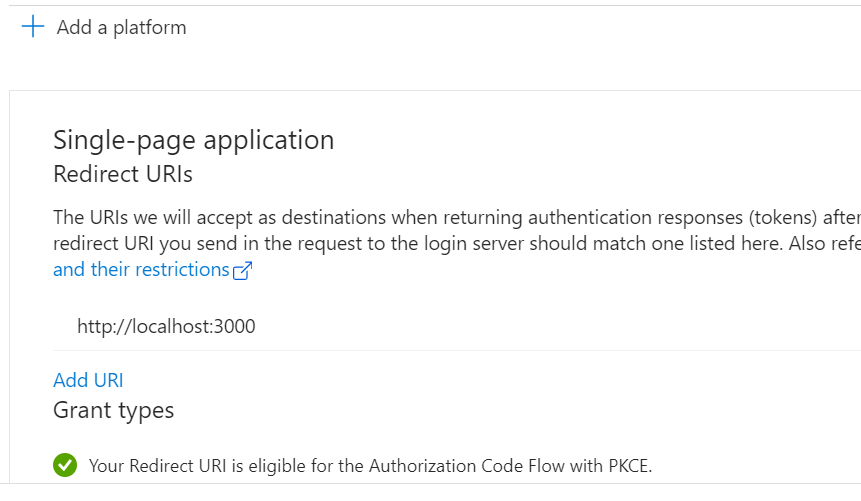Click the blue plus icon
This screenshot has height=501, width=861.
coord(33,26)
